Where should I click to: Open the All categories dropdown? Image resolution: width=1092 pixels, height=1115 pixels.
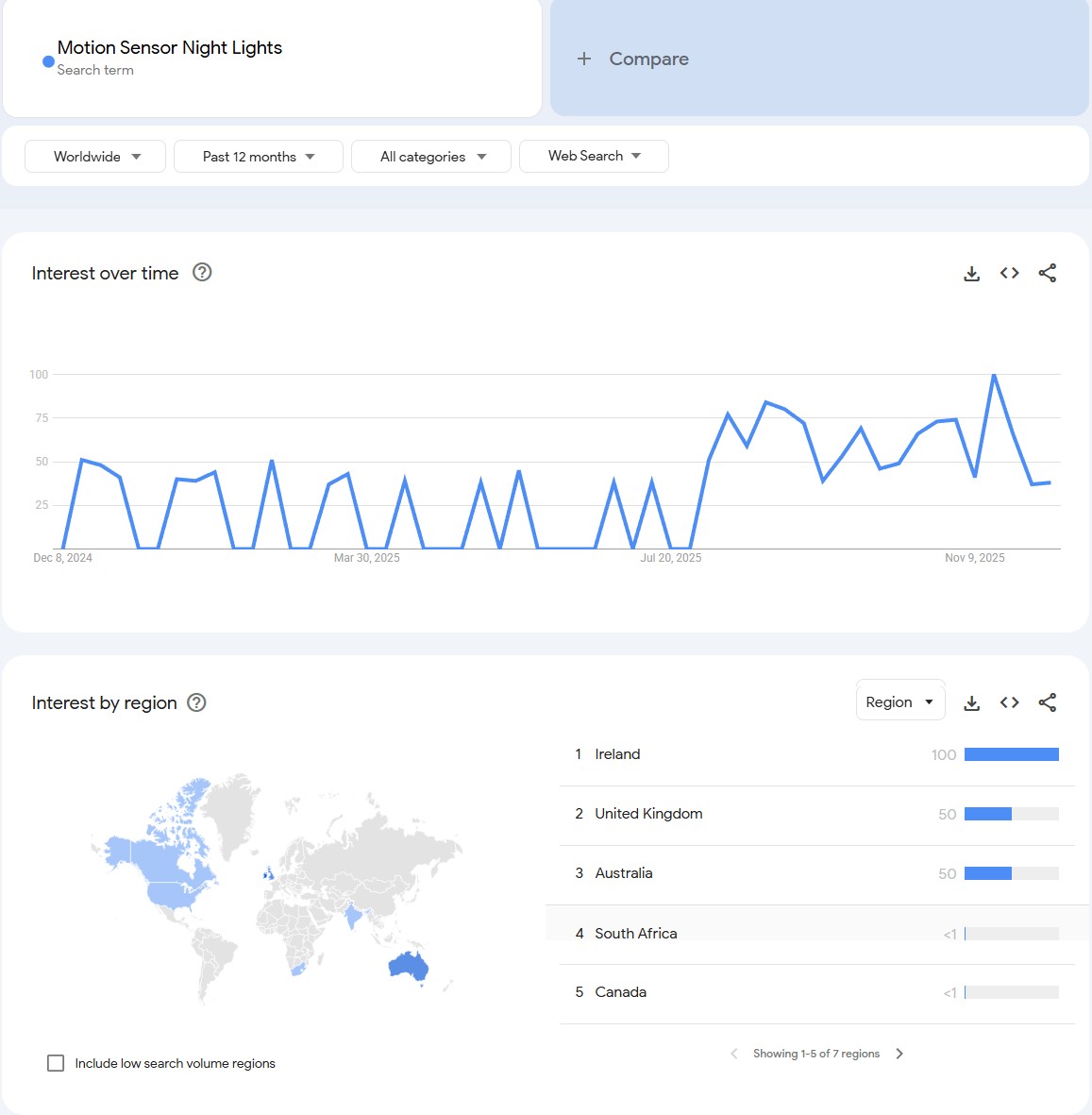pos(431,157)
